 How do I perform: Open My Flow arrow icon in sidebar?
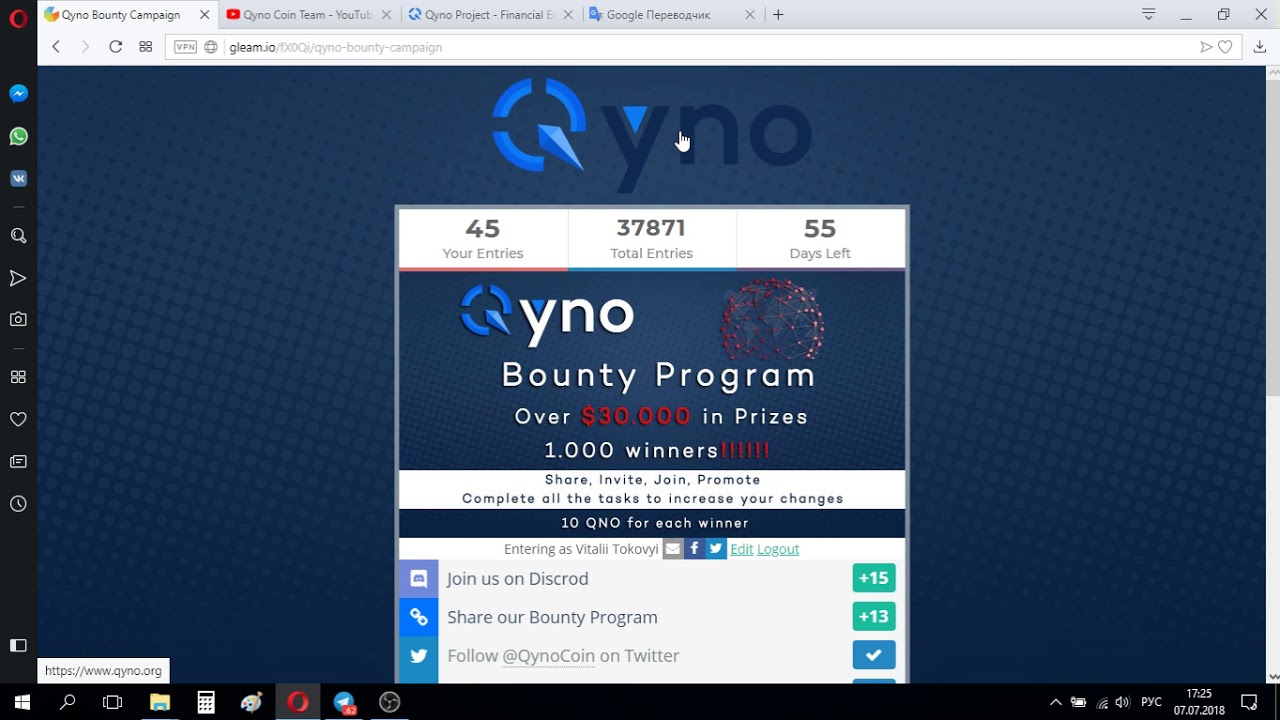(18, 278)
